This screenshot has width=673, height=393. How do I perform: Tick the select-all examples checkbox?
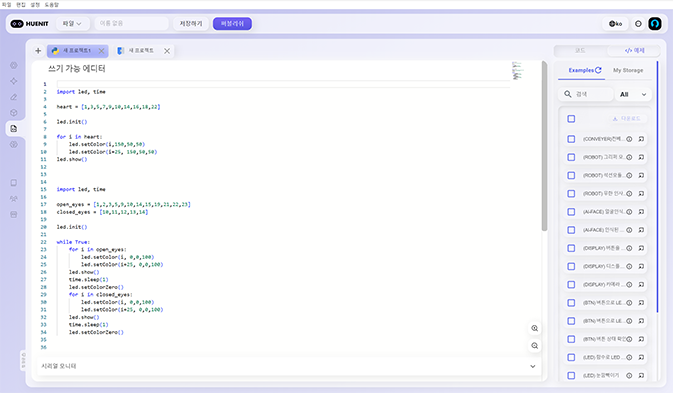(x=571, y=119)
